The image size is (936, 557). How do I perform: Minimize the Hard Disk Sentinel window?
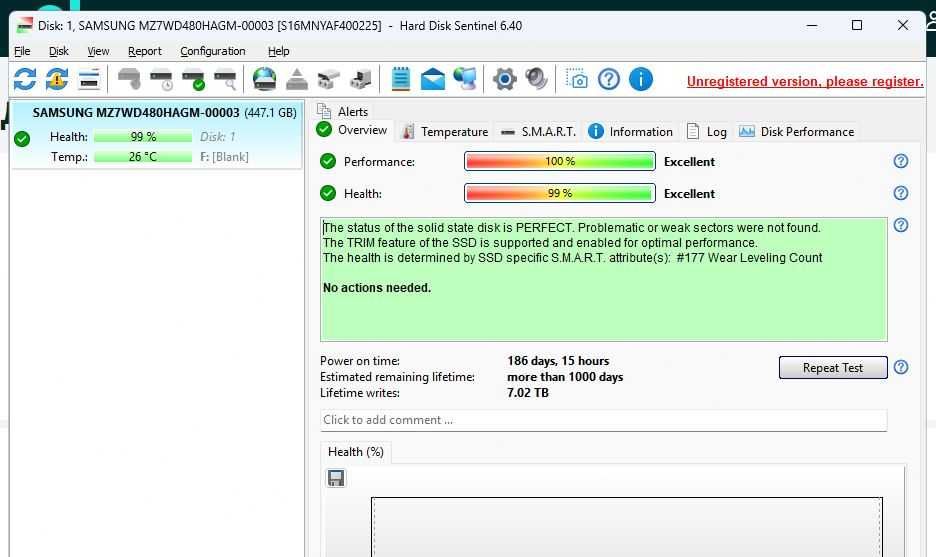point(812,25)
